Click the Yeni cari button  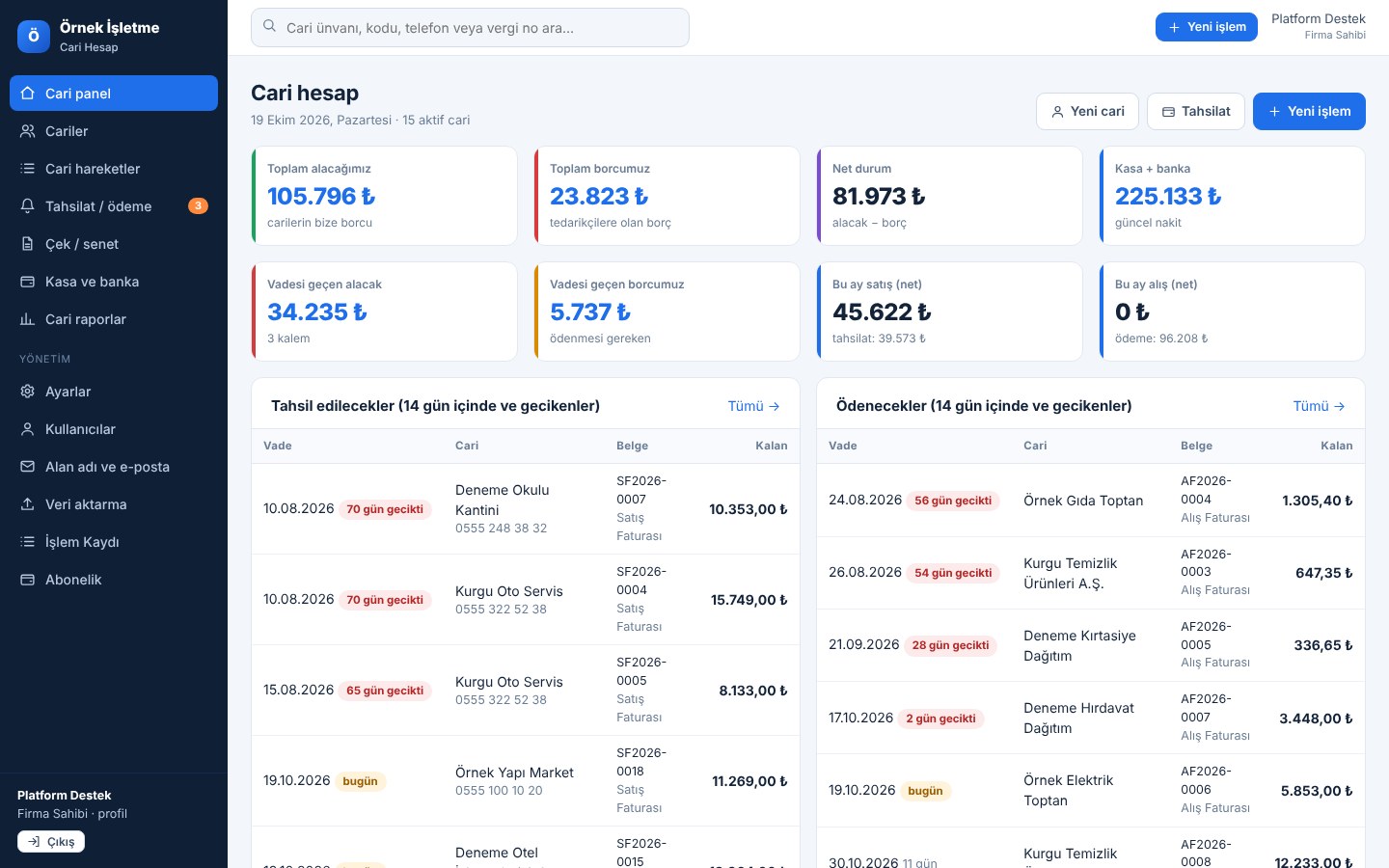[1087, 111]
